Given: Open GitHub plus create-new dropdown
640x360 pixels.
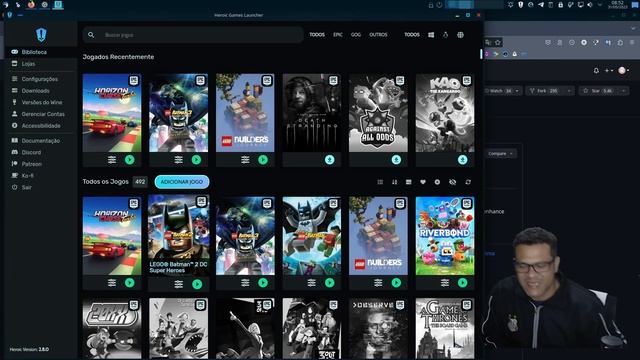Looking at the screenshot, I should [609, 71].
